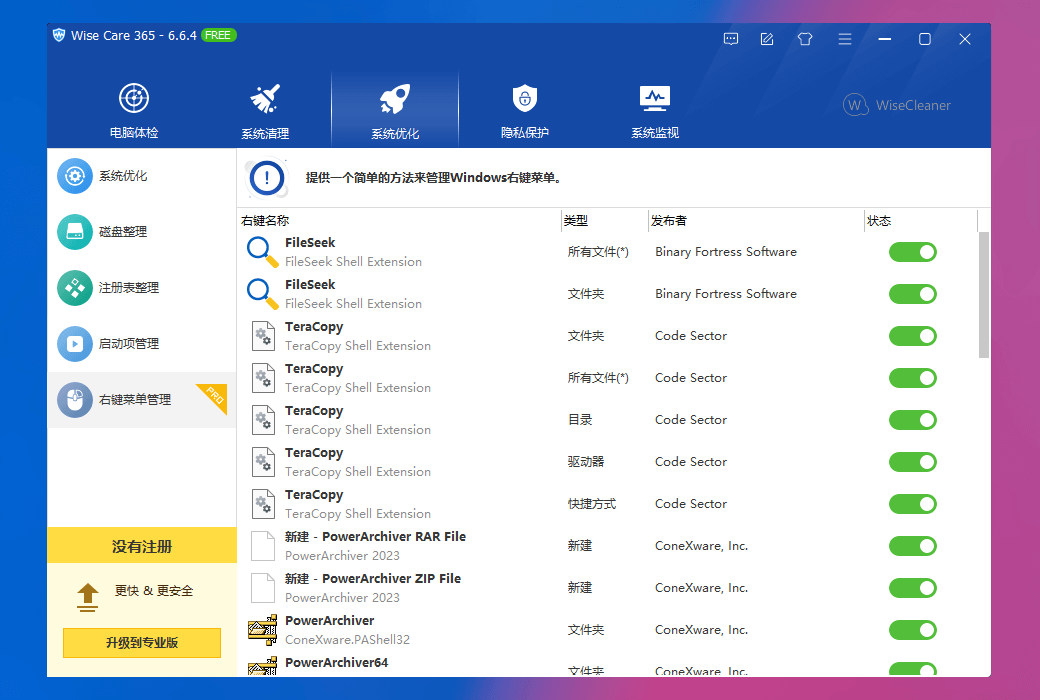
Task: Click the gold upload arrow icon
Action: pos(88,596)
